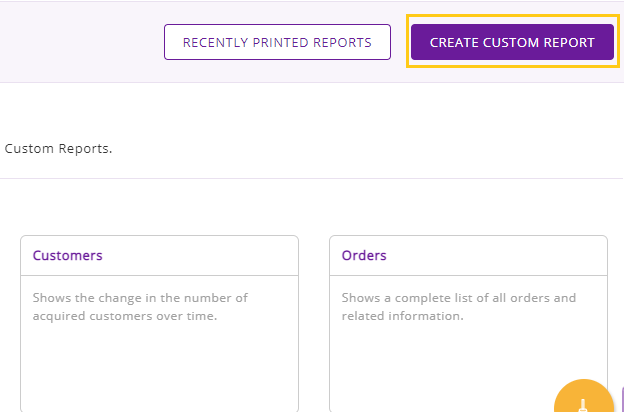
Task: Click the white brush icon inside orange circle
Action: pos(583,406)
